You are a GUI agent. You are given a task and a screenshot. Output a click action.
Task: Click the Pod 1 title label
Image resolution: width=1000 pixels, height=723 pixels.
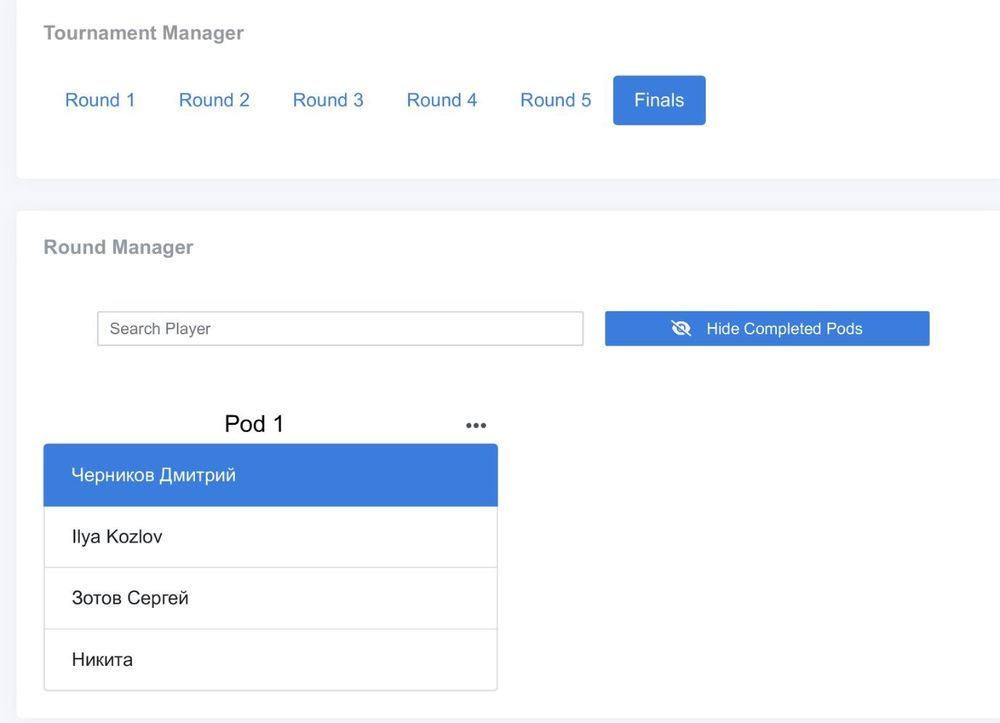(254, 424)
